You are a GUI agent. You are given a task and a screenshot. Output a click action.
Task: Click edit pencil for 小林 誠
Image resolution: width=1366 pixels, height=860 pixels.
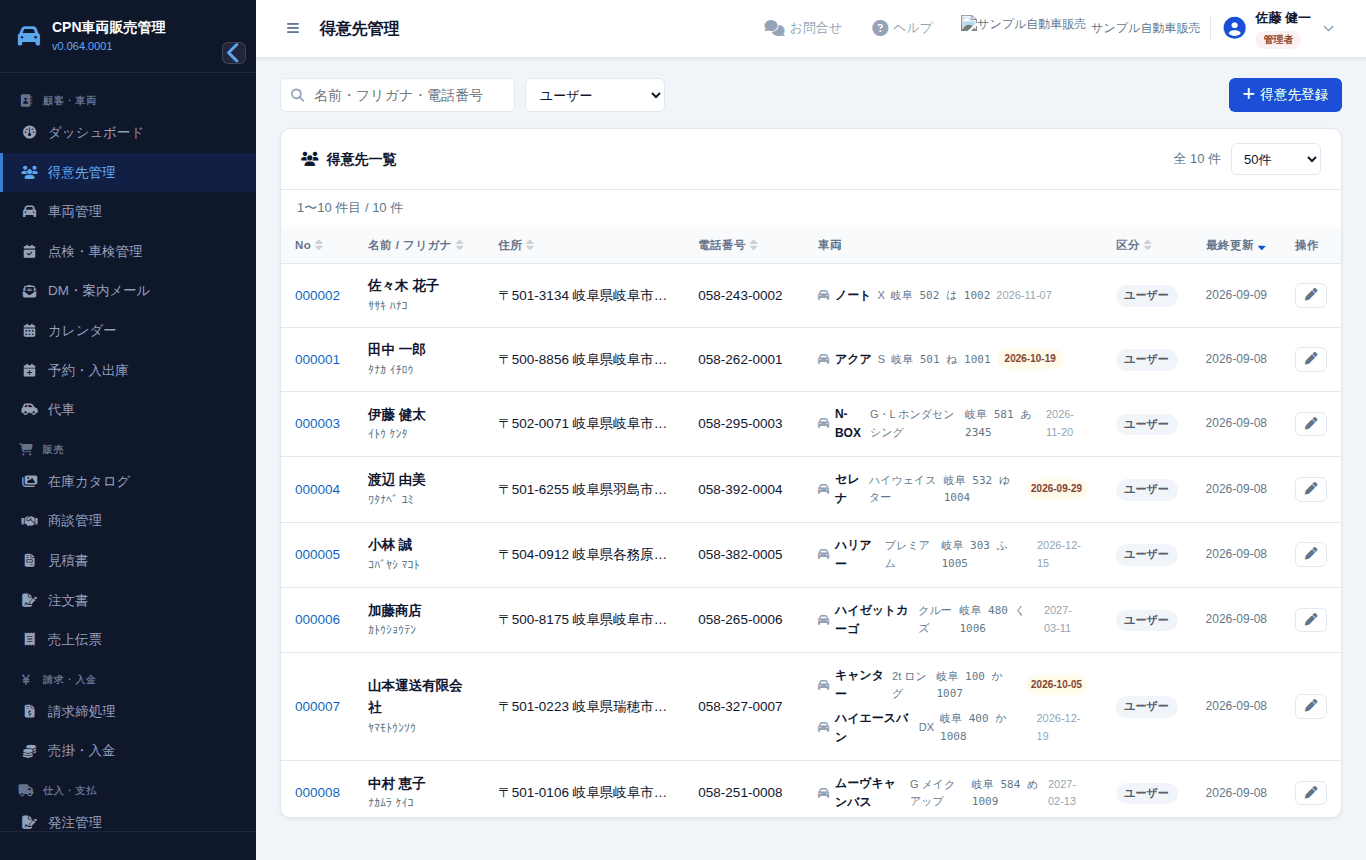coord(1311,554)
